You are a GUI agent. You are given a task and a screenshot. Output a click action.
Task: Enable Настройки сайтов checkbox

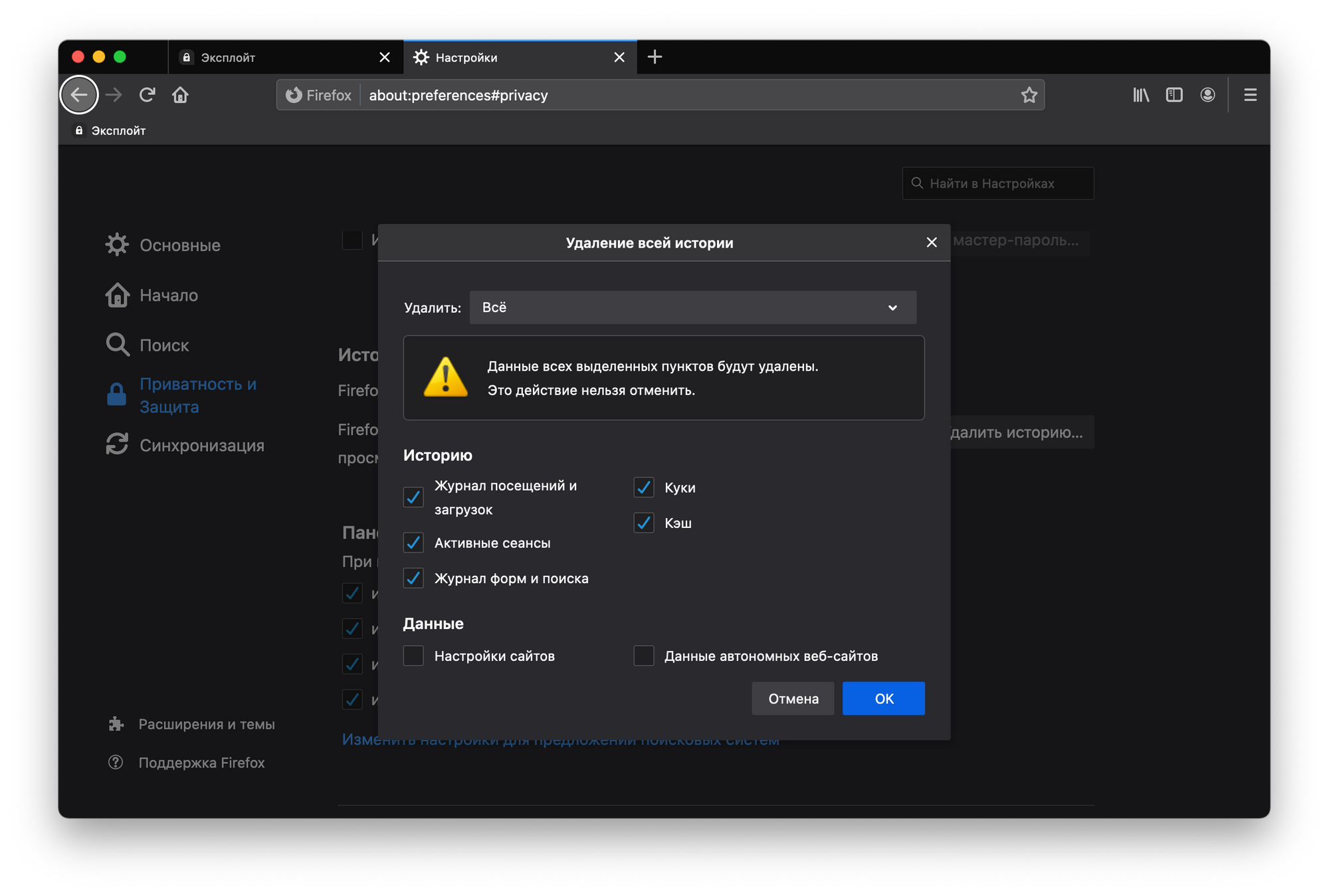[413, 656]
